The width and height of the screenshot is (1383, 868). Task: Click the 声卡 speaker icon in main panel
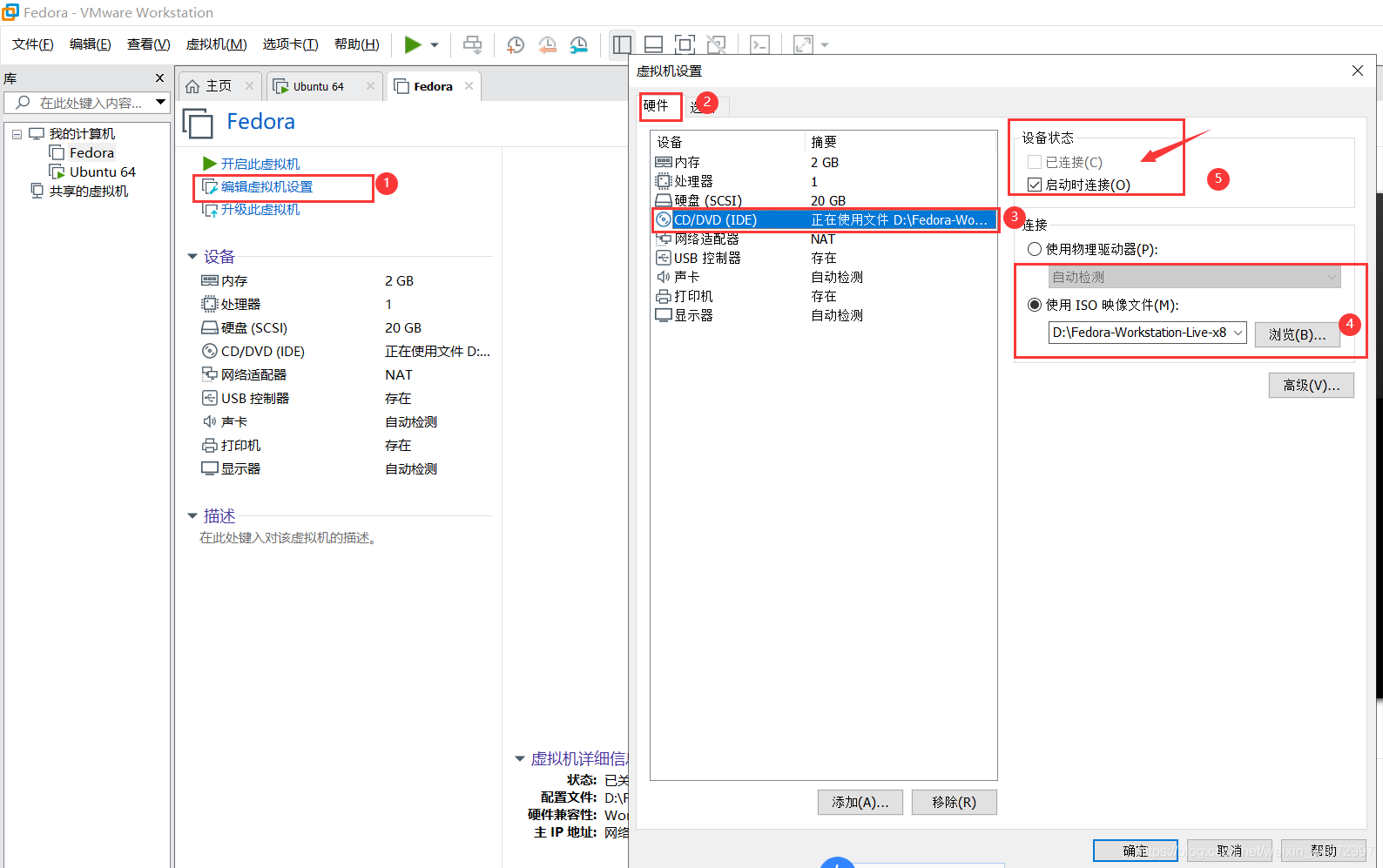pyautogui.click(x=210, y=421)
